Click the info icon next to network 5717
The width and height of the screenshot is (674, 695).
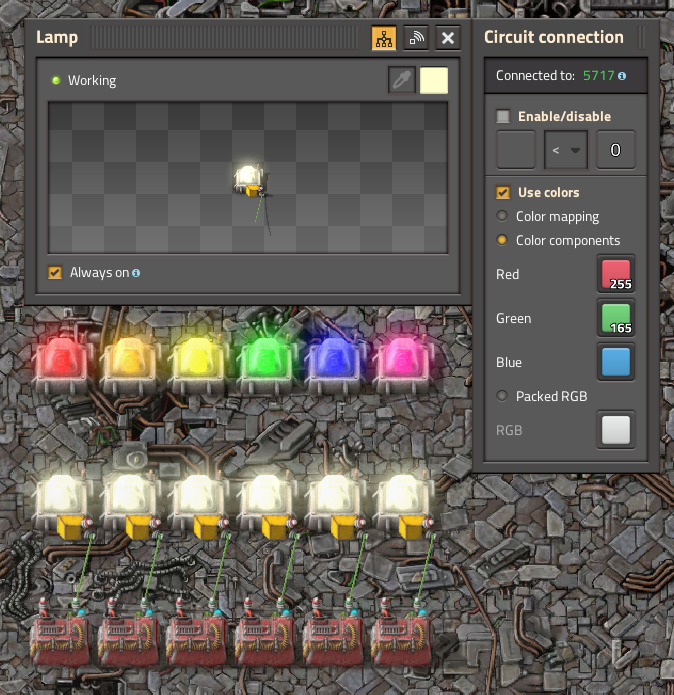pos(622,76)
